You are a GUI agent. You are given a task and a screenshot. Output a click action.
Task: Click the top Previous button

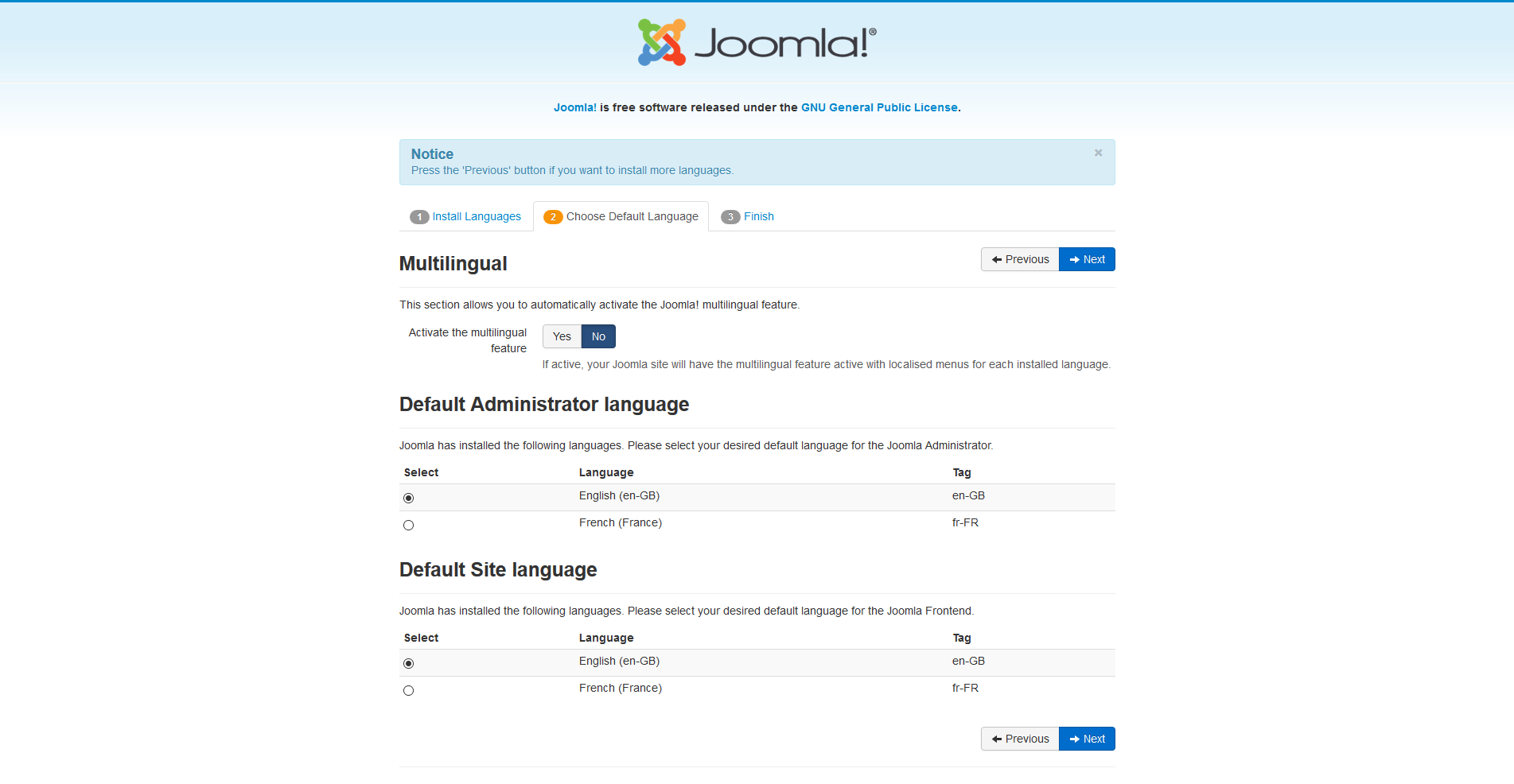pyautogui.click(x=1020, y=259)
